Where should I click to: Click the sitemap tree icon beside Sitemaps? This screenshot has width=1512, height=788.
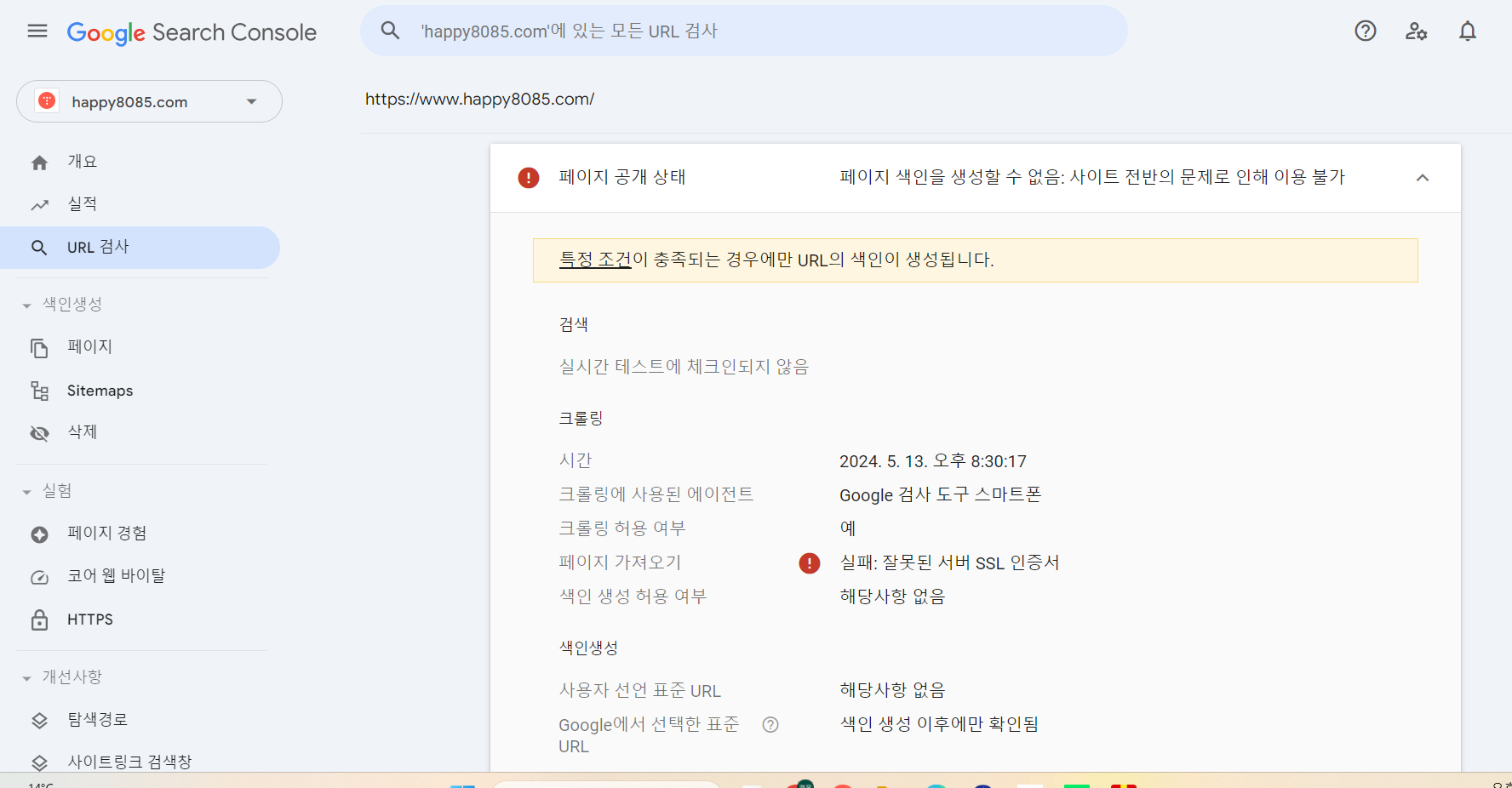pyautogui.click(x=40, y=391)
